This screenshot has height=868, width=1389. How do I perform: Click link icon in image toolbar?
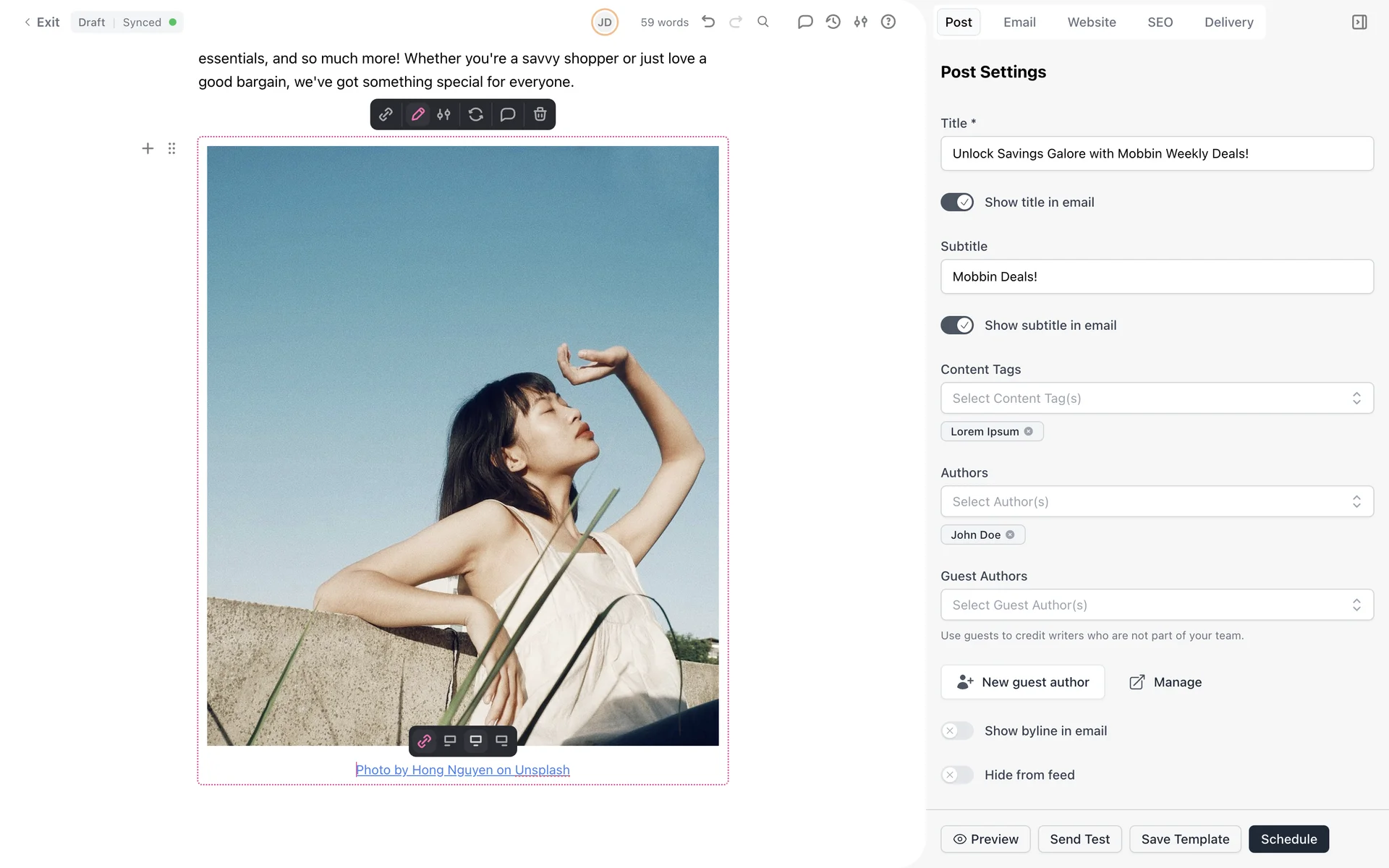coord(386,114)
